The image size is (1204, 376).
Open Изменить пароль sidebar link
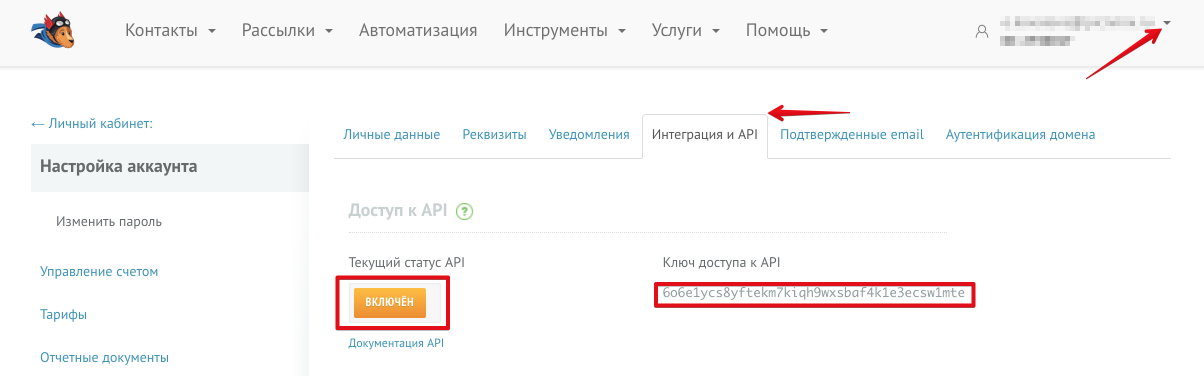(x=109, y=222)
